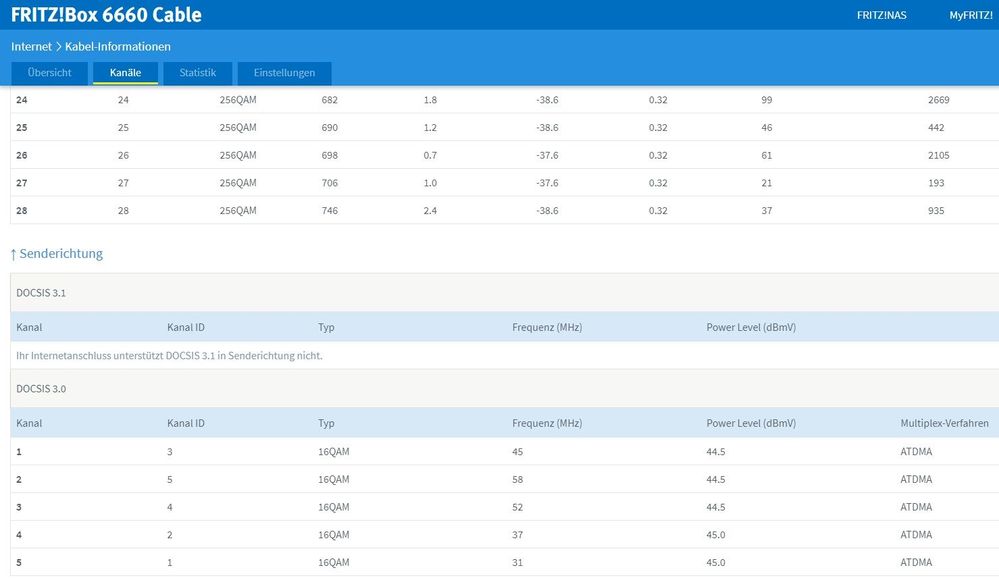Click Kanal ID 1 in upstream channel 5
This screenshot has height=580, width=999.
tap(169, 563)
